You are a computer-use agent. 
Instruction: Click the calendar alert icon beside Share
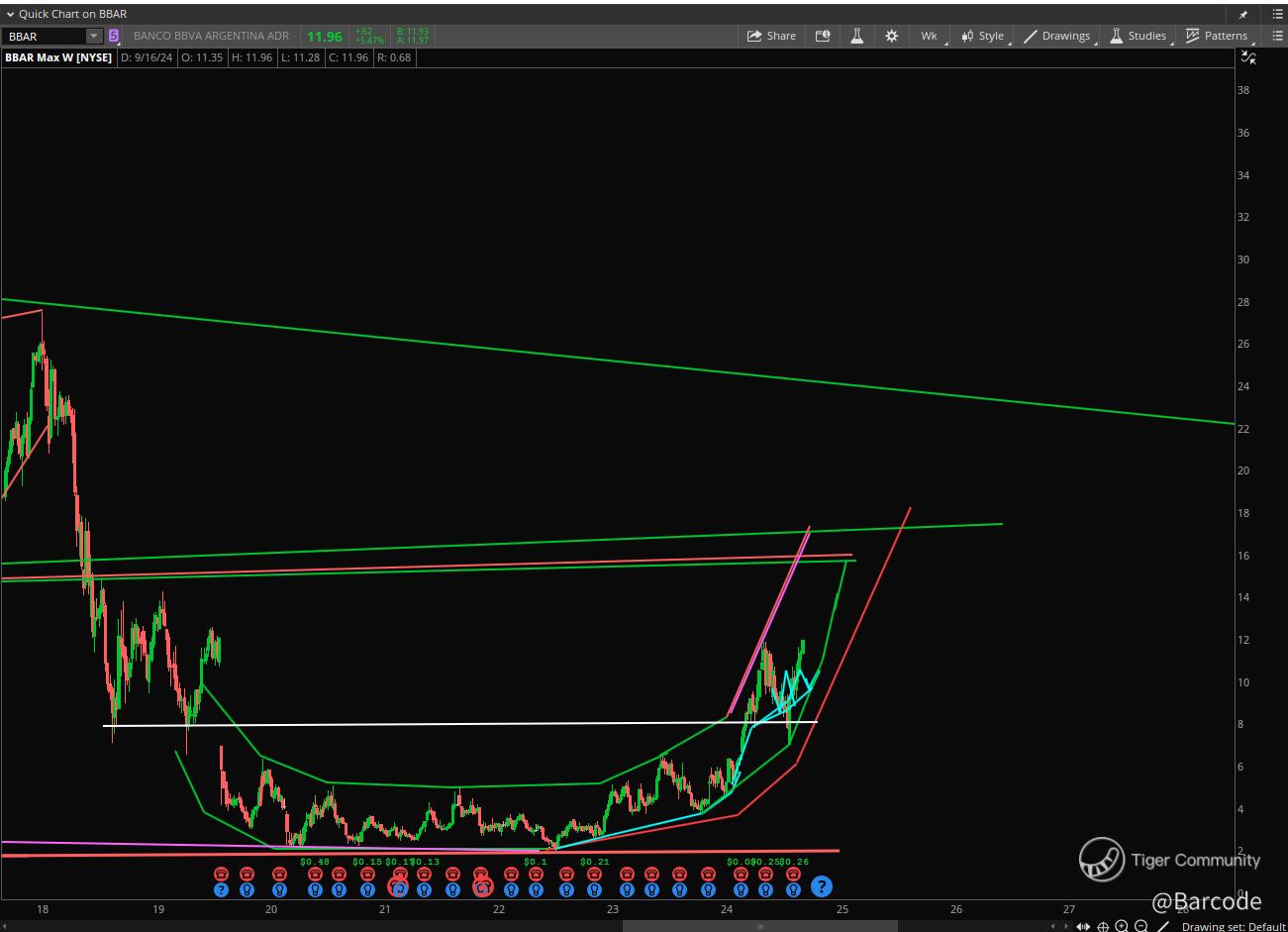click(823, 36)
